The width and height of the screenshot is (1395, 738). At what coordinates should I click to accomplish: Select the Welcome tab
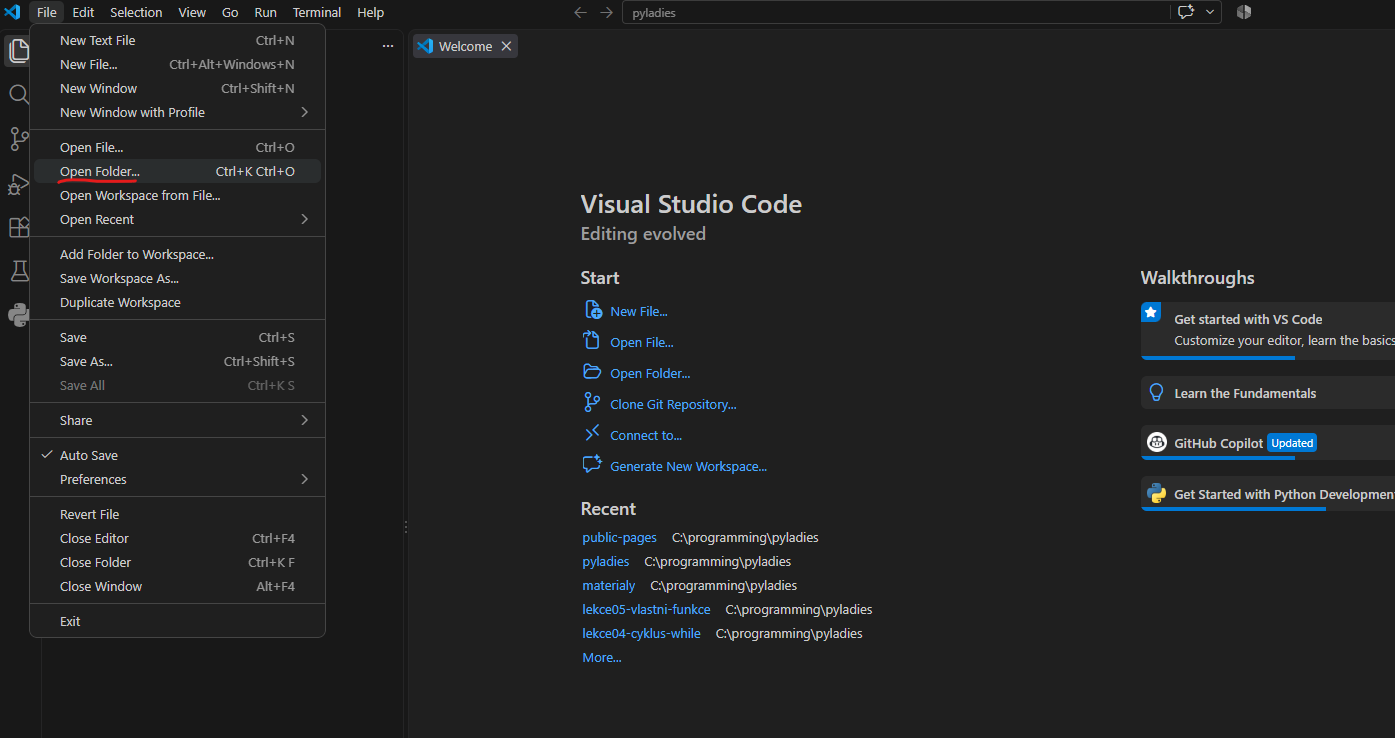(465, 46)
